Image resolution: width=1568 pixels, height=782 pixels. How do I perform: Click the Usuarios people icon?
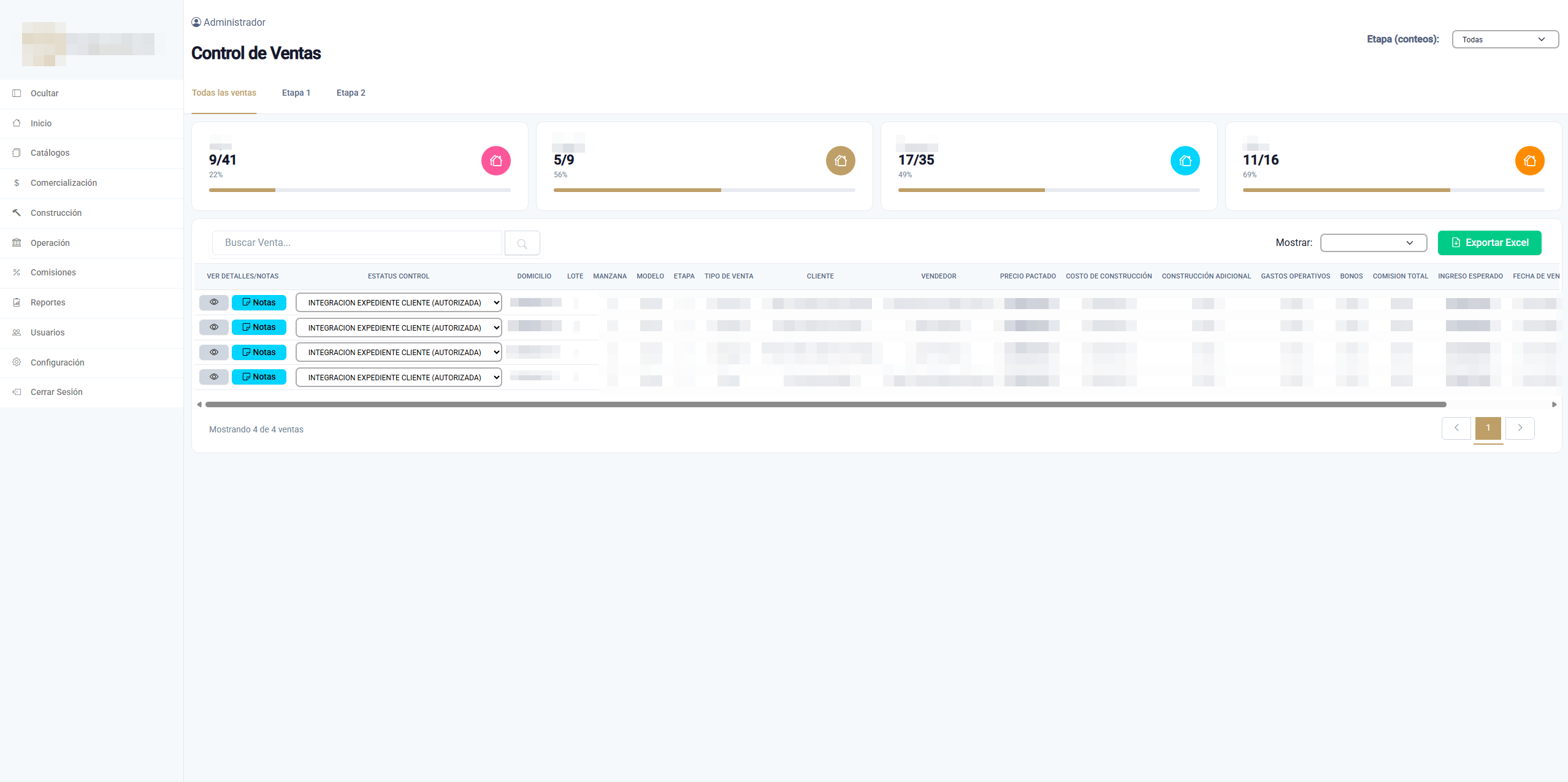tap(17, 332)
